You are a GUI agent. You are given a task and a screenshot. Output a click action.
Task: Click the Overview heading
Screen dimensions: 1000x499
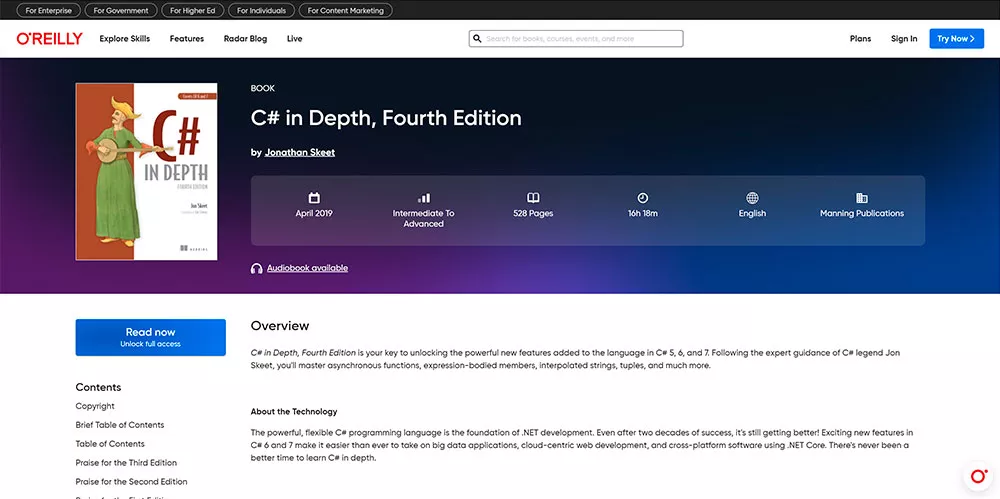click(x=280, y=326)
